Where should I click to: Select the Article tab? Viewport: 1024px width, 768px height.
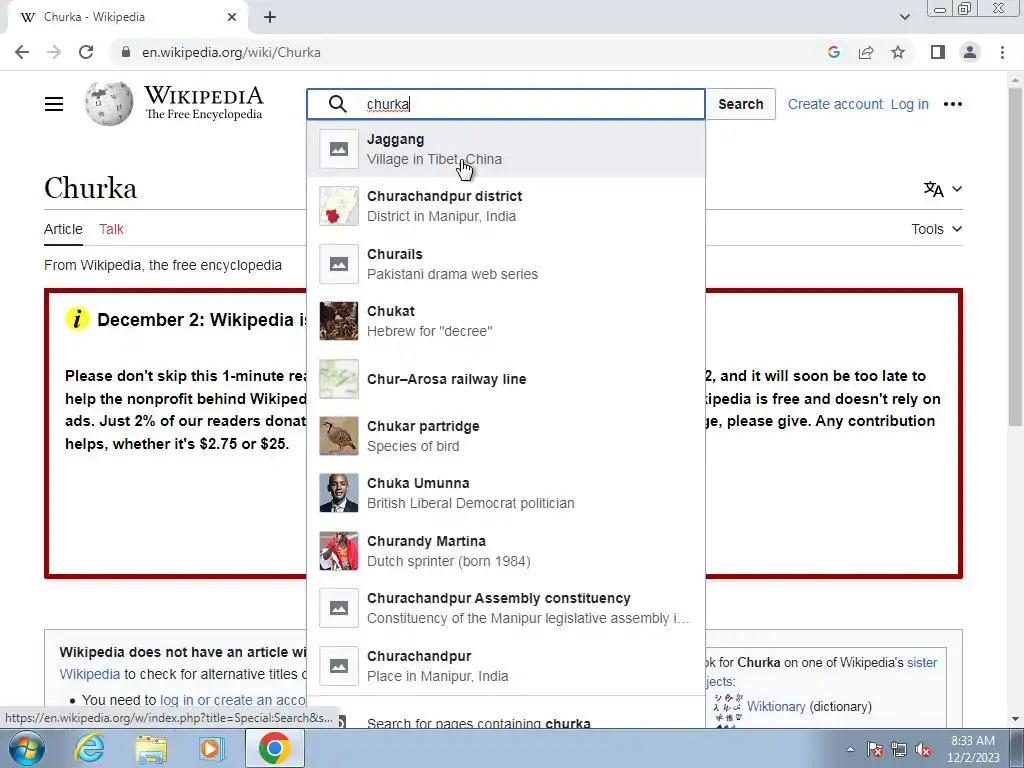pos(63,229)
